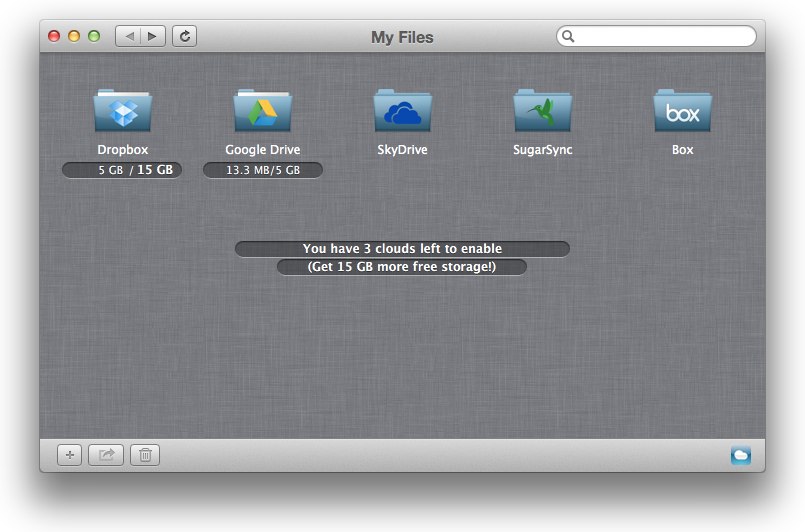Click the cloud icon in bottom bar

tap(741, 455)
